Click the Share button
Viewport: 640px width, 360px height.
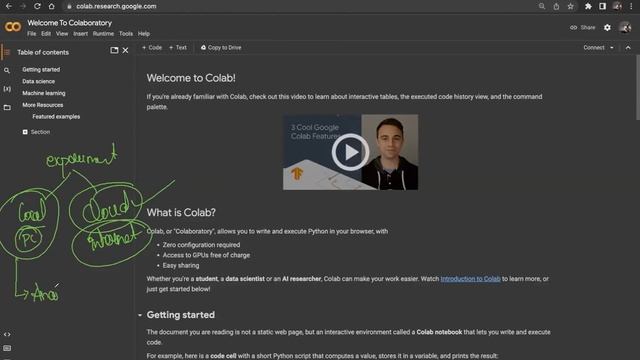pos(582,27)
